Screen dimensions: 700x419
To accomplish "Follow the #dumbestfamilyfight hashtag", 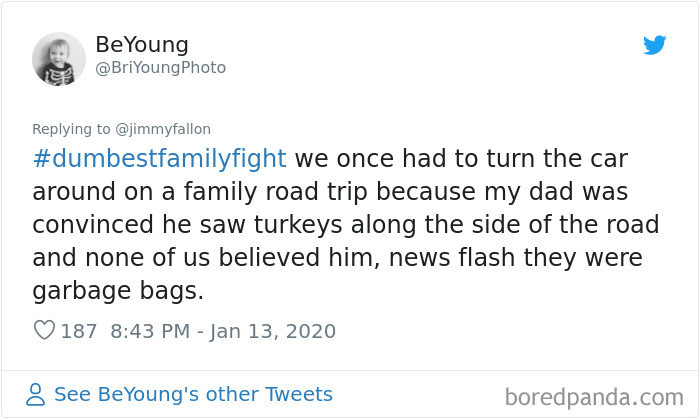I will [x=159, y=159].
